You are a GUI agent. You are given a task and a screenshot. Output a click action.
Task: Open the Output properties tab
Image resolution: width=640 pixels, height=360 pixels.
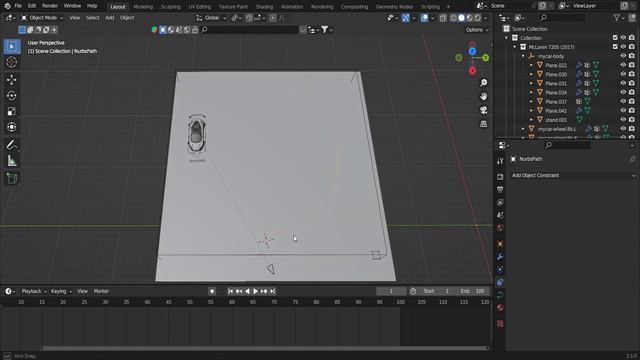tap(500, 190)
